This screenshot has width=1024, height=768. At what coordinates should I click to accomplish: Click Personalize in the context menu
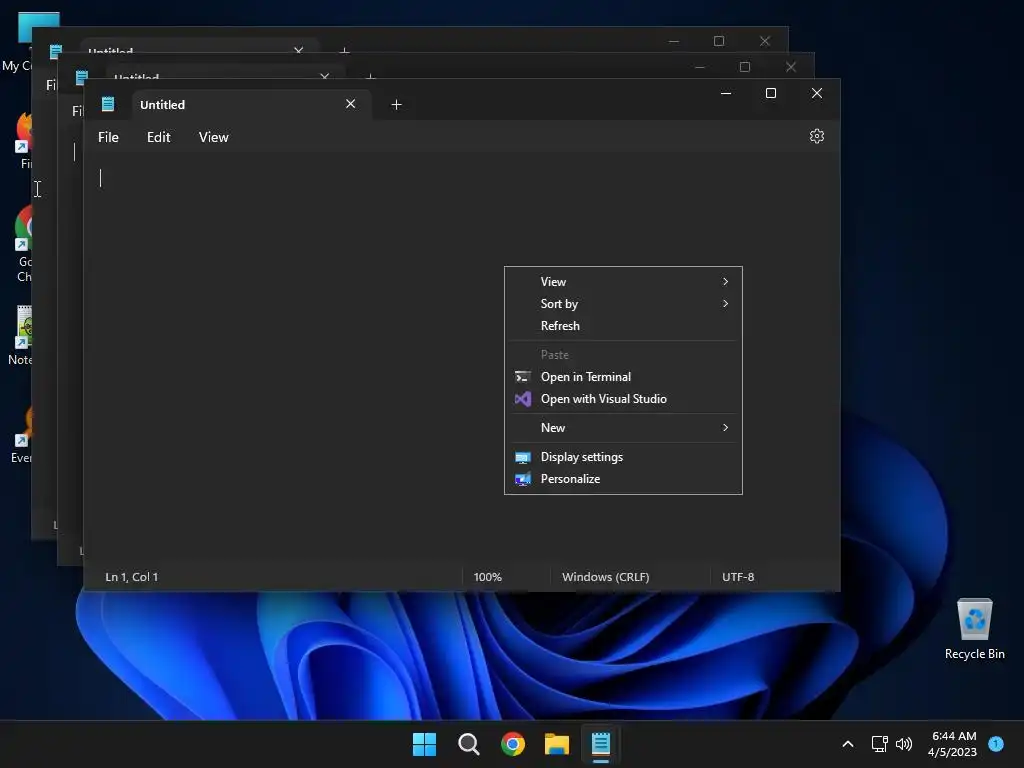[623, 479]
